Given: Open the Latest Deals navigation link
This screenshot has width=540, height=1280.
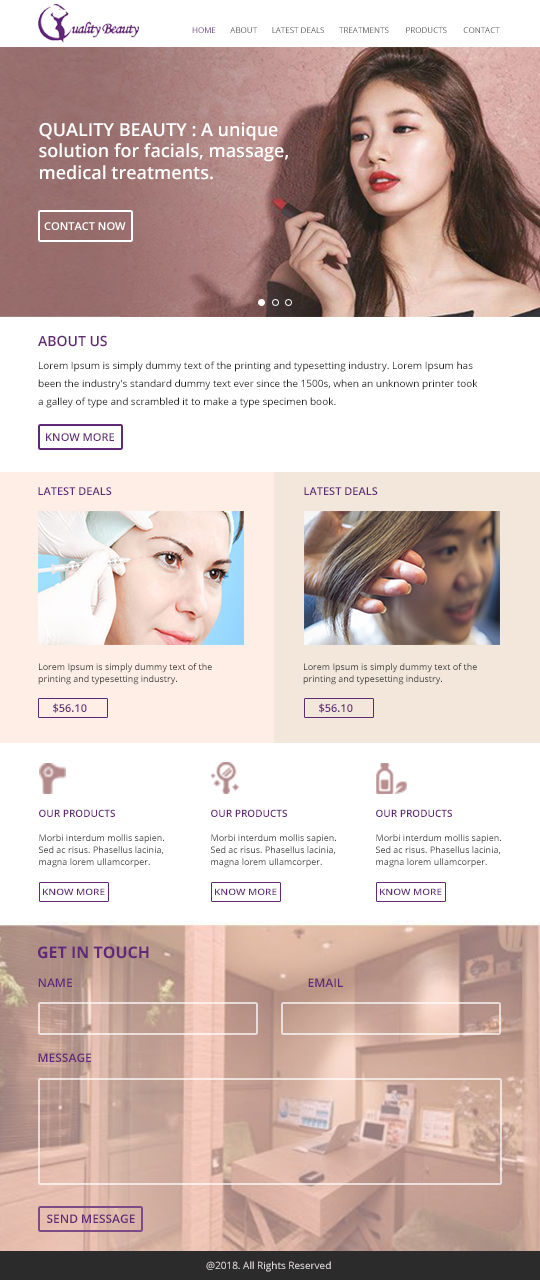Looking at the screenshot, I should click(x=298, y=30).
